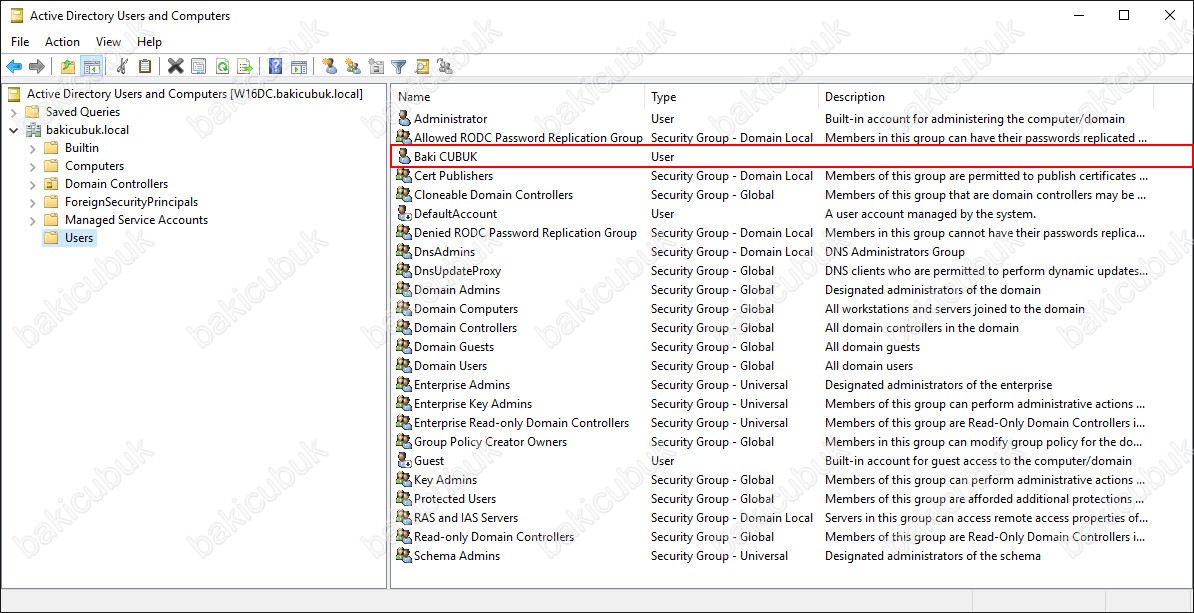Open the View menu
This screenshot has width=1194, height=613.
point(108,42)
